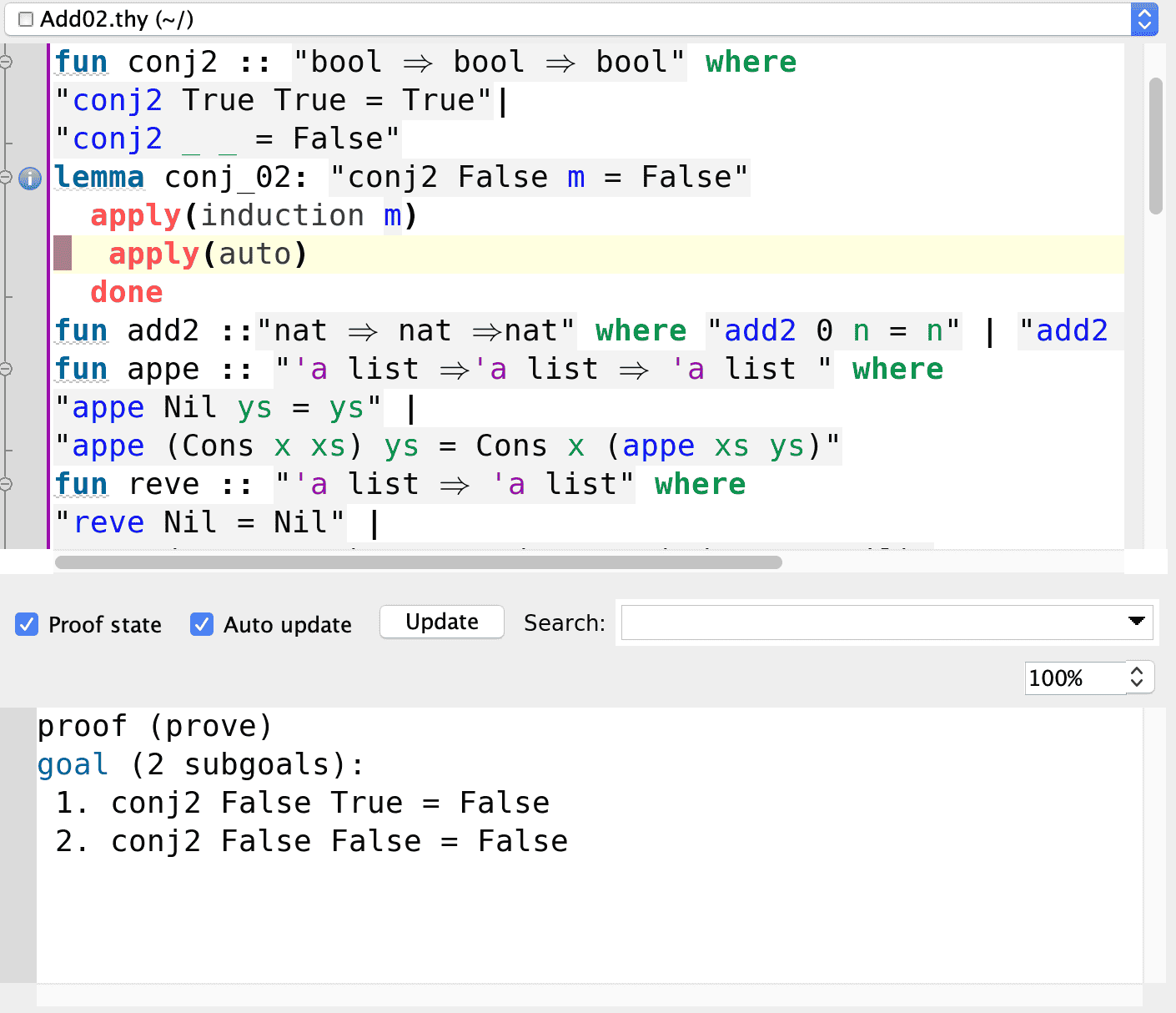Open the Add02.thy buffer switcher arrows
Viewport: 1176px width, 1013px height.
(1144, 19)
